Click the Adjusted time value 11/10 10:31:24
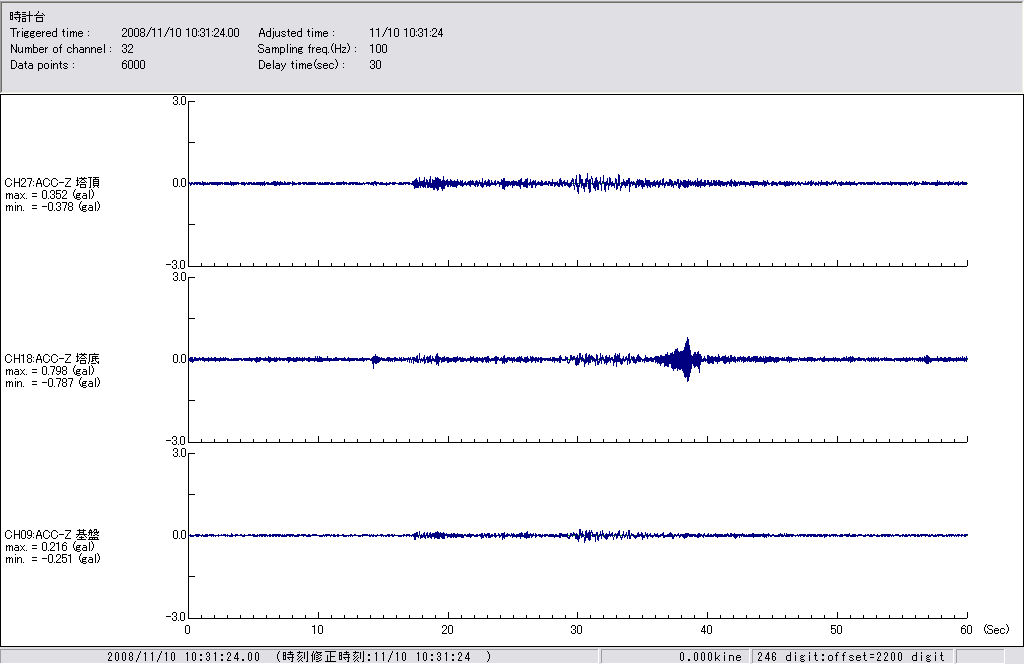The height and width of the screenshot is (664, 1024). click(406, 33)
